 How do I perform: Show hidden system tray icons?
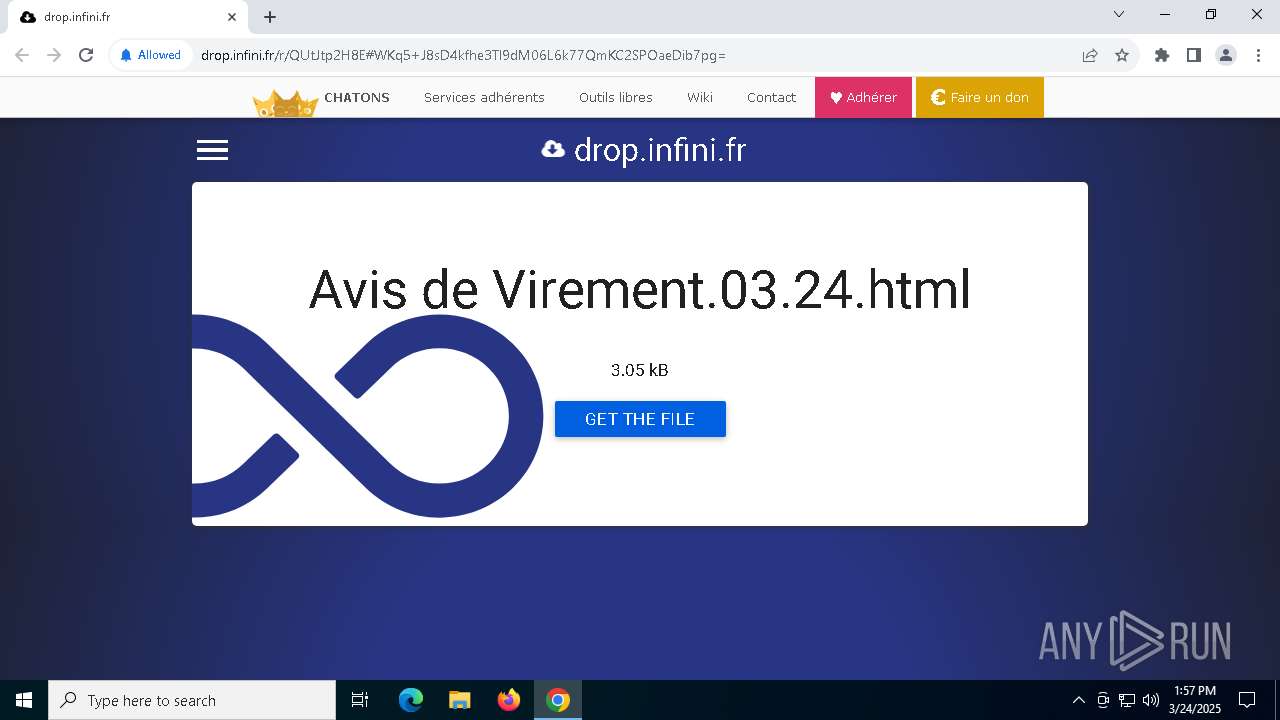(1078, 700)
